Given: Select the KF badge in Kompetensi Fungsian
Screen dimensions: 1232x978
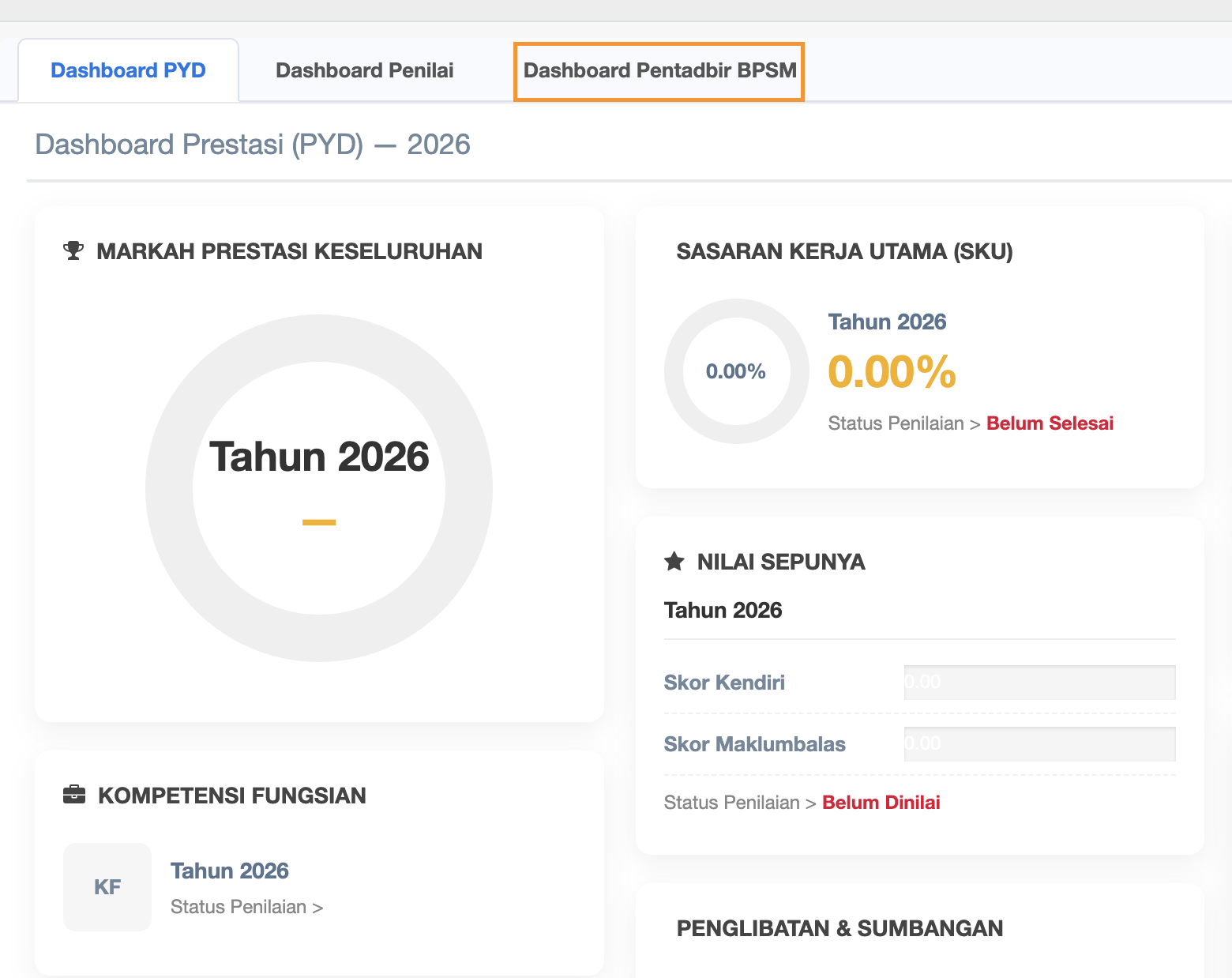Looking at the screenshot, I should 107,886.
